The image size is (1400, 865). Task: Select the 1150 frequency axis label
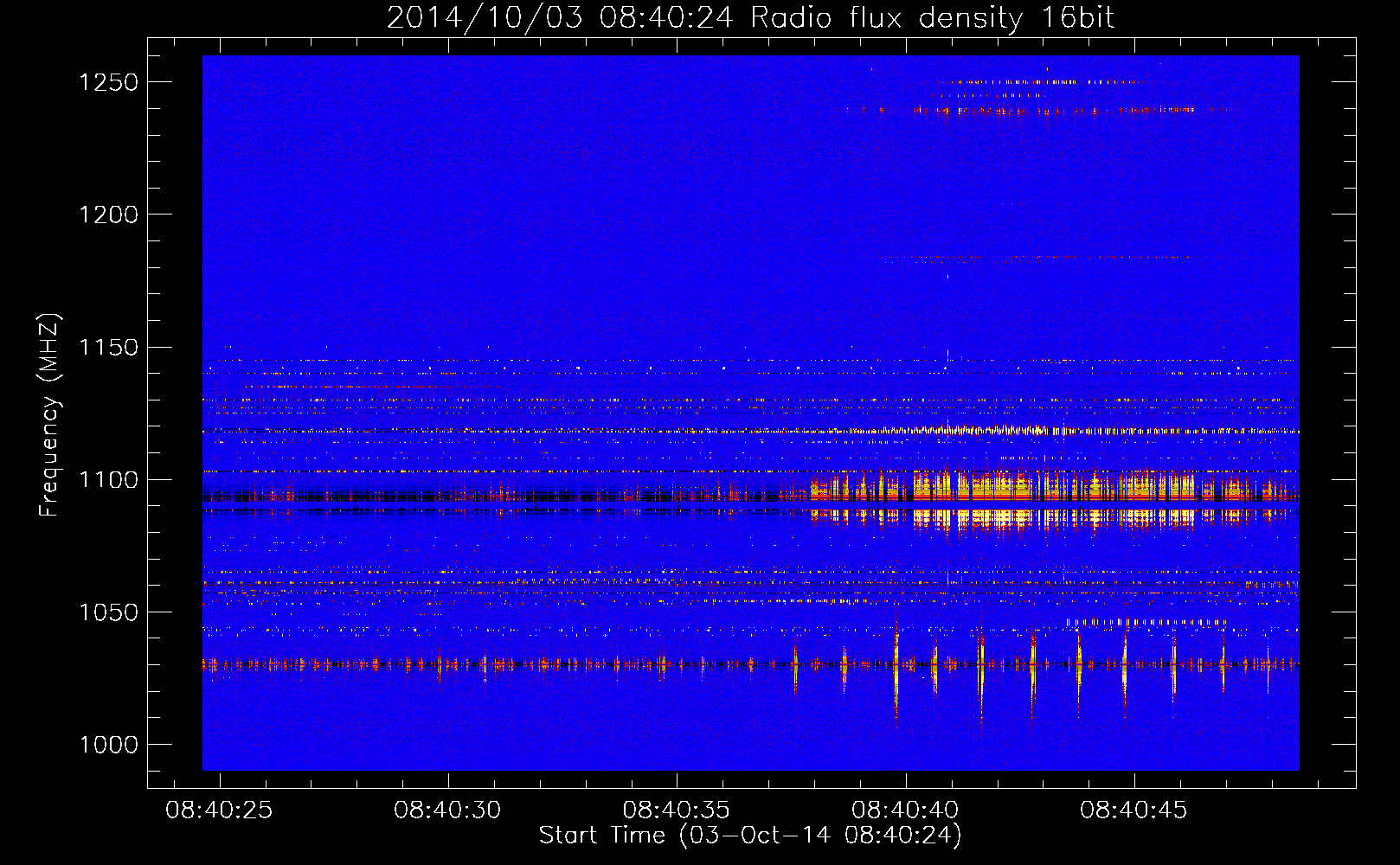109,348
